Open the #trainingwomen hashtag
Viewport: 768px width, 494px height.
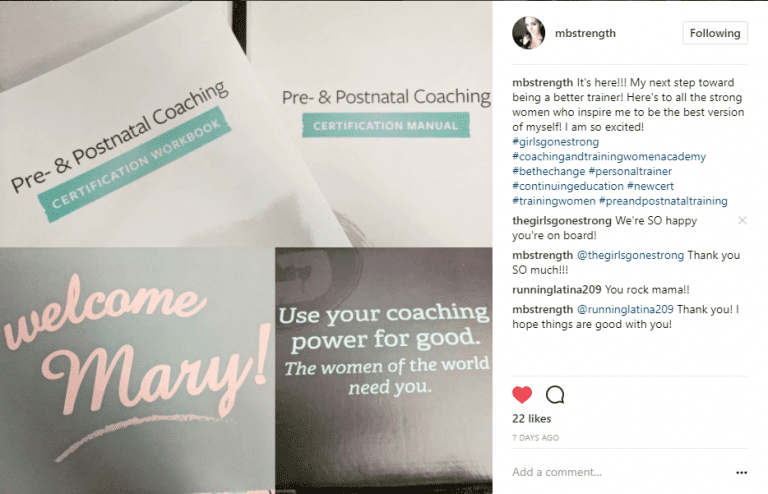(554, 201)
